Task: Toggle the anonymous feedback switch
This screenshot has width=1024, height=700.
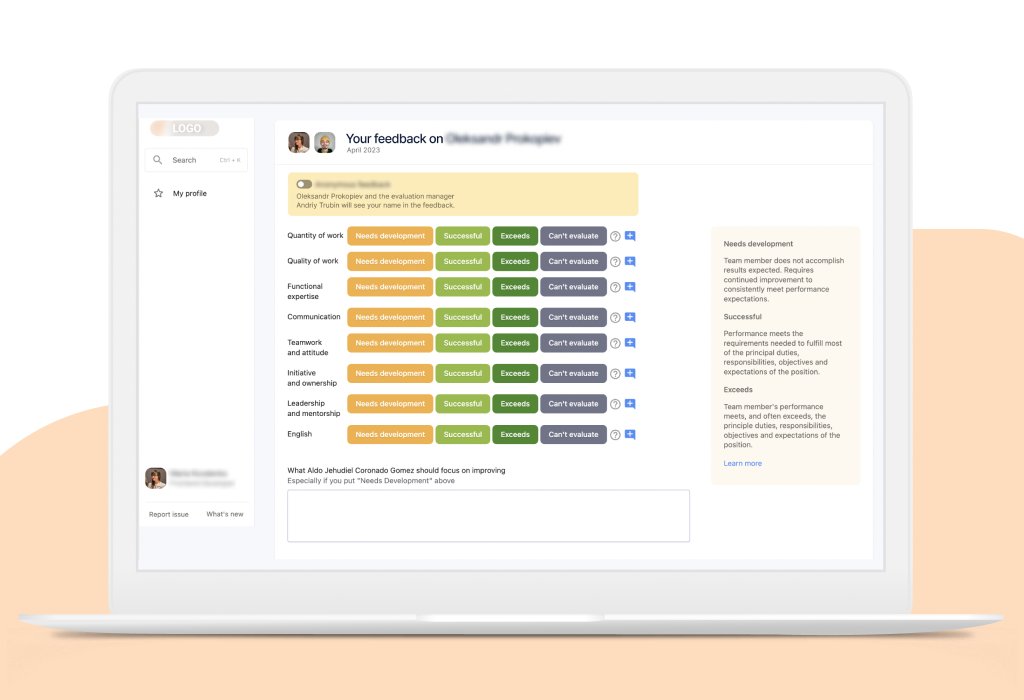Action: pos(304,184)
